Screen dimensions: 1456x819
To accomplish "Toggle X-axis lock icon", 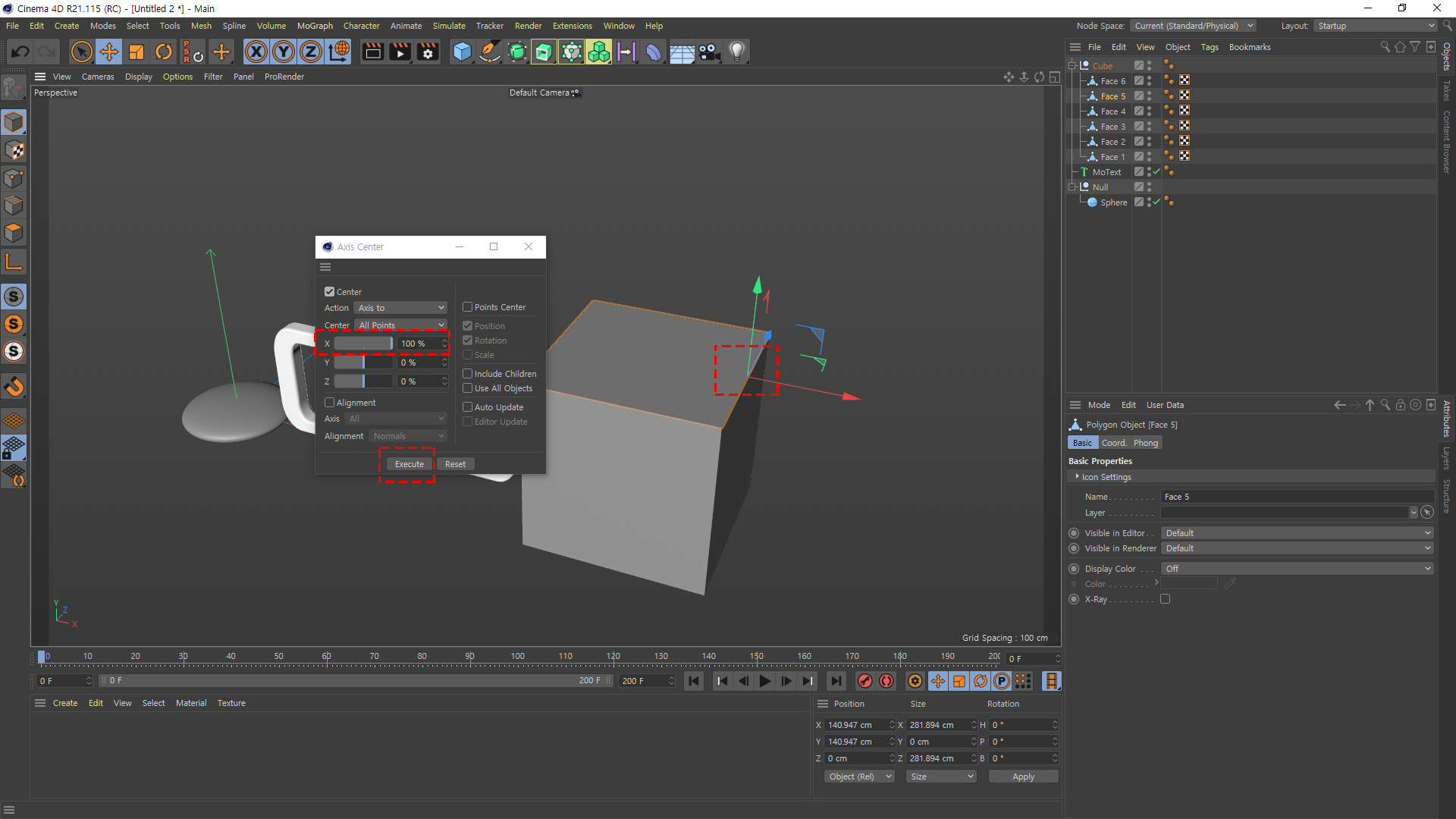I will point(256,52).
